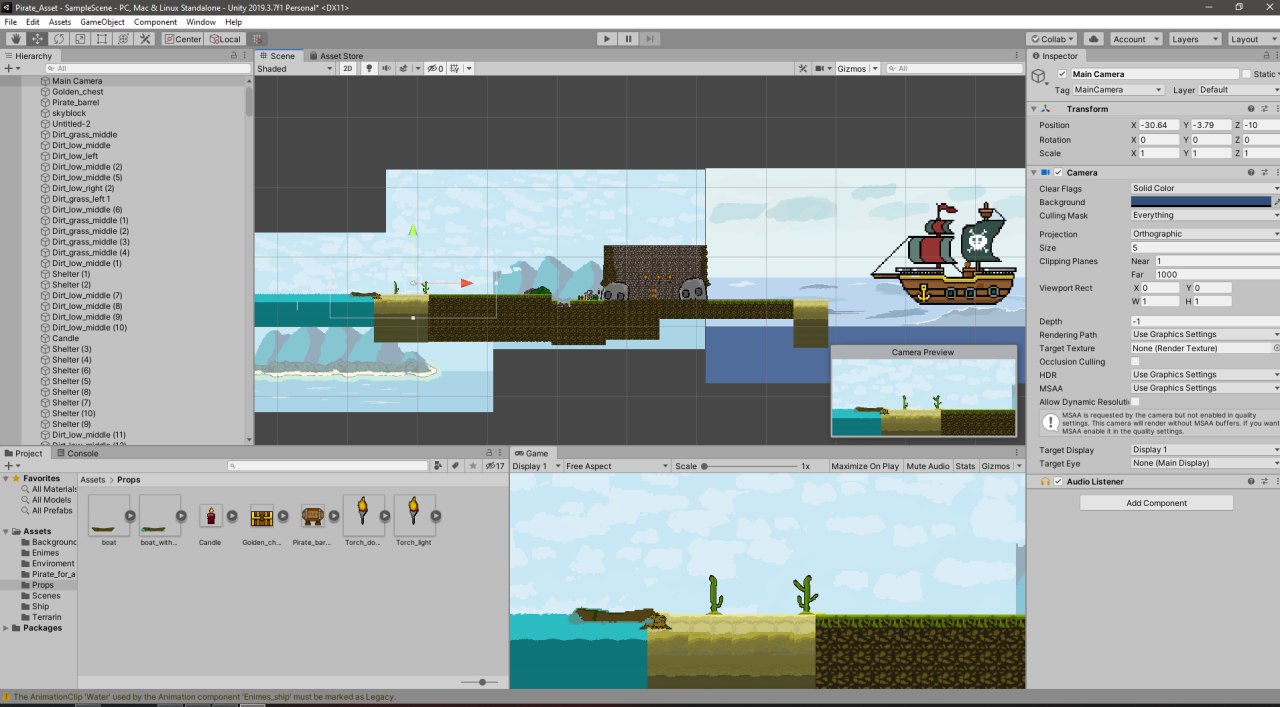Viewport: 1280px width, 707px height.
Task: Enable Allow Dynamic Resolution checkbox
Action: (x=1135, y=401)
